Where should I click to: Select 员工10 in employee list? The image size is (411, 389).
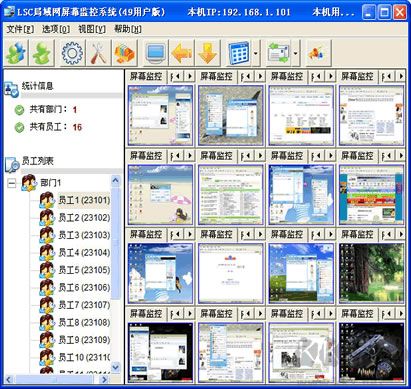[84, 357]
